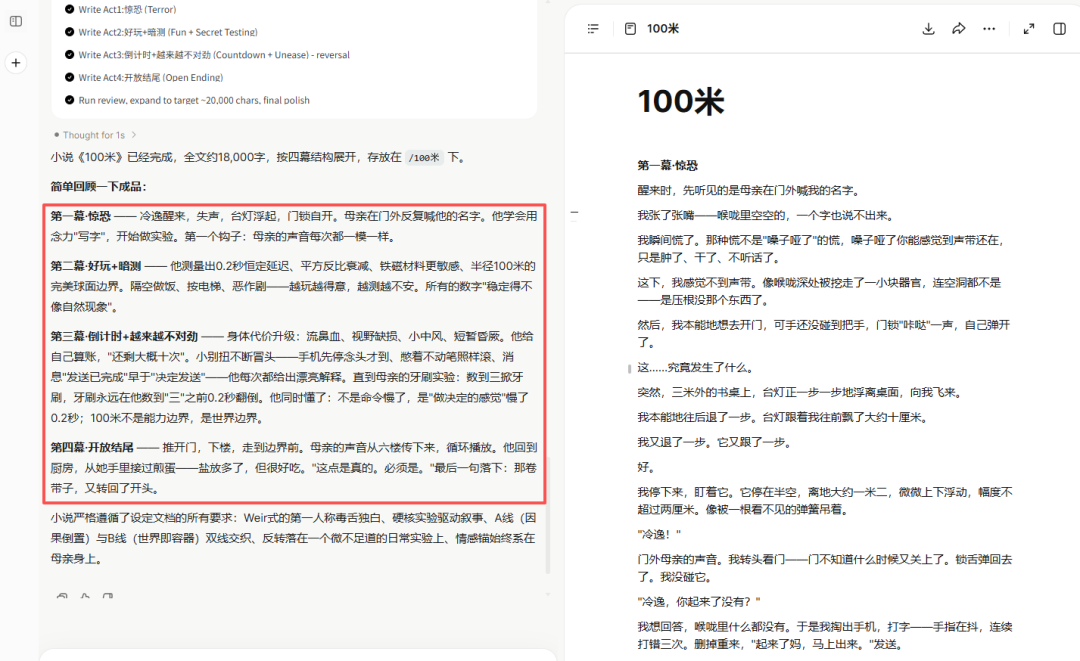Click checkmark of Run review task
1080x661 pixels.
click(70, 101)
